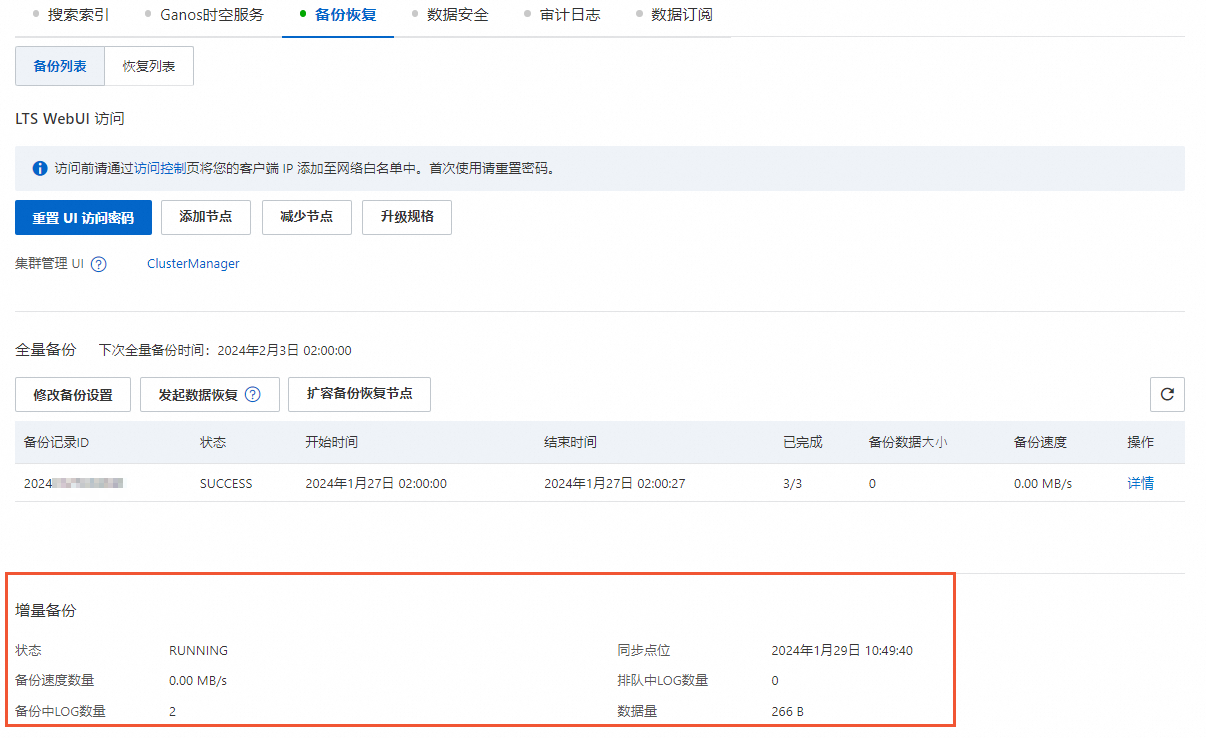Screen dimensions: 1206x738
Task: Click the 排队中LOG数量 label
Action: tap(663, 681)
